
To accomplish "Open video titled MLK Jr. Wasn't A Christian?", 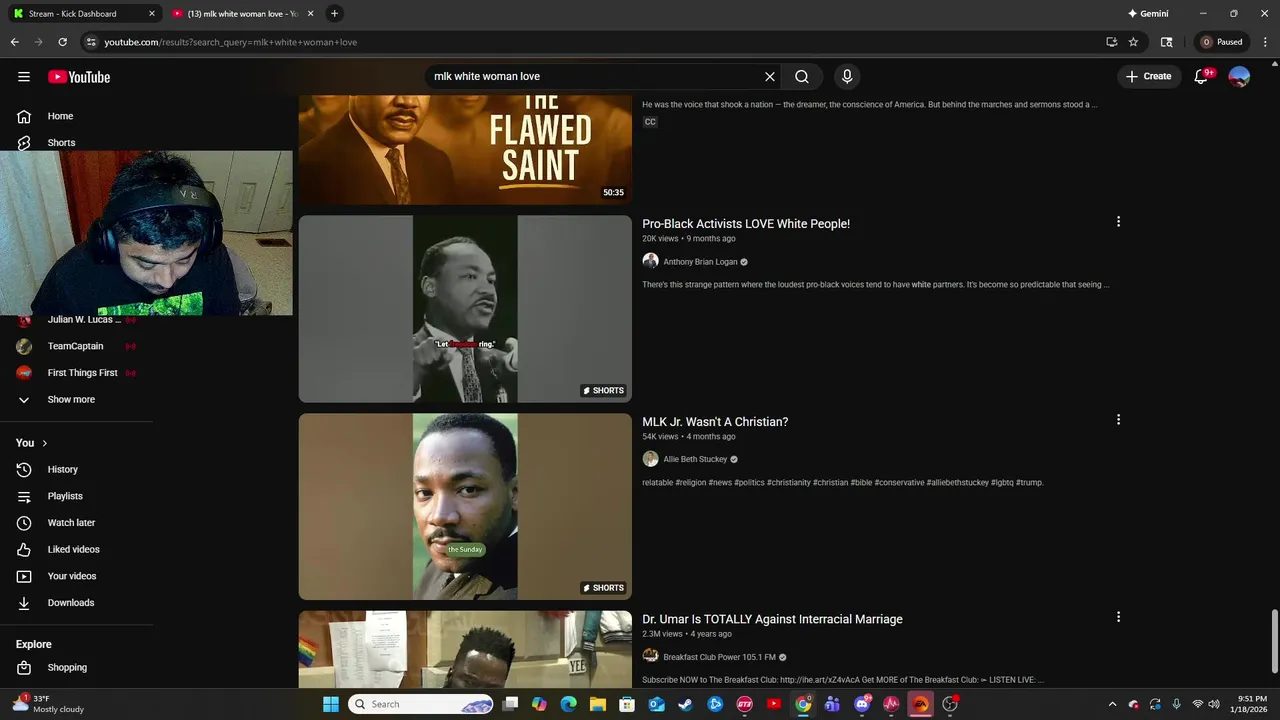I will 715,422.
